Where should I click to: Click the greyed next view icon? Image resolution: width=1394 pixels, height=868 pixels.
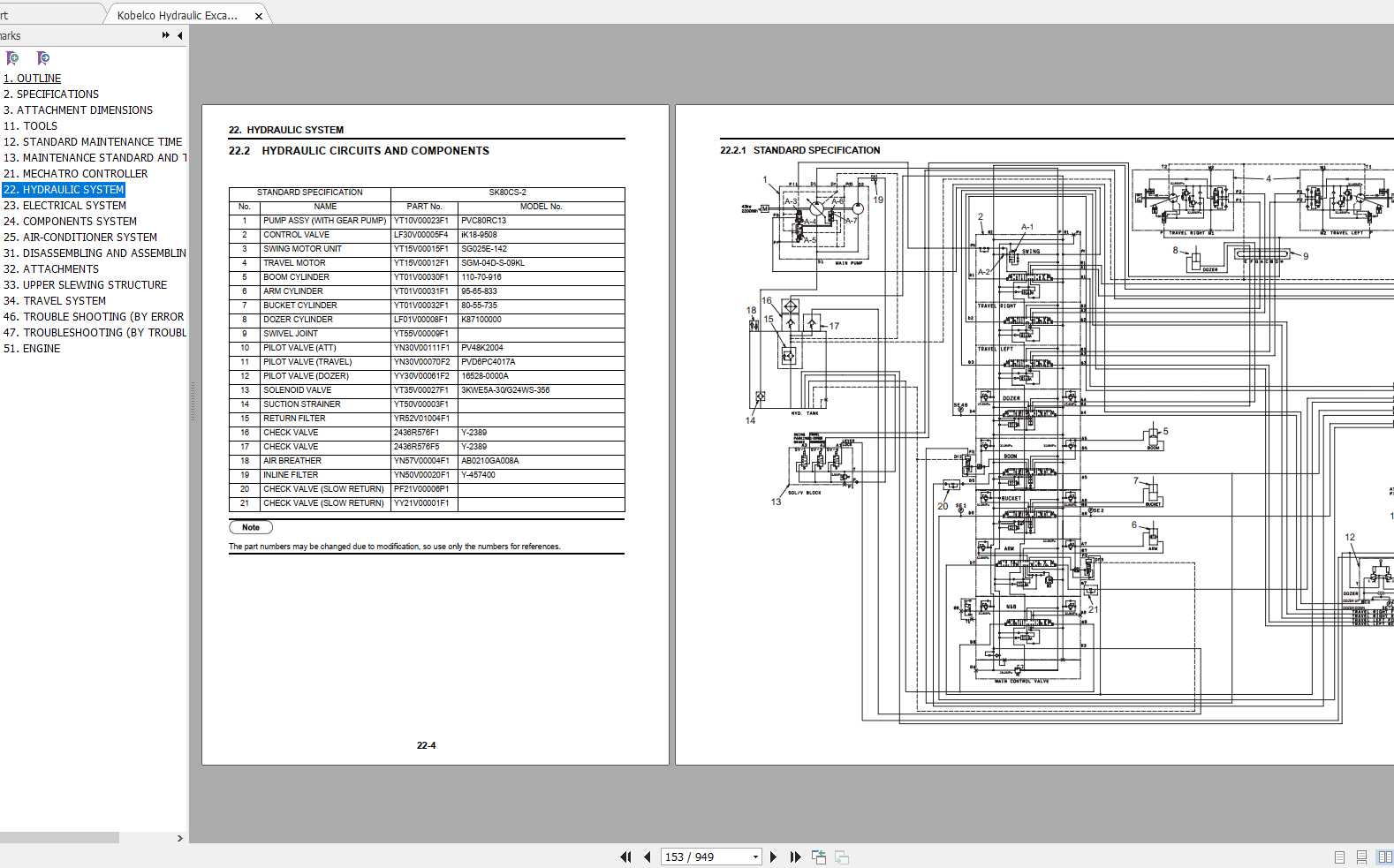click(x=842, y=857)
